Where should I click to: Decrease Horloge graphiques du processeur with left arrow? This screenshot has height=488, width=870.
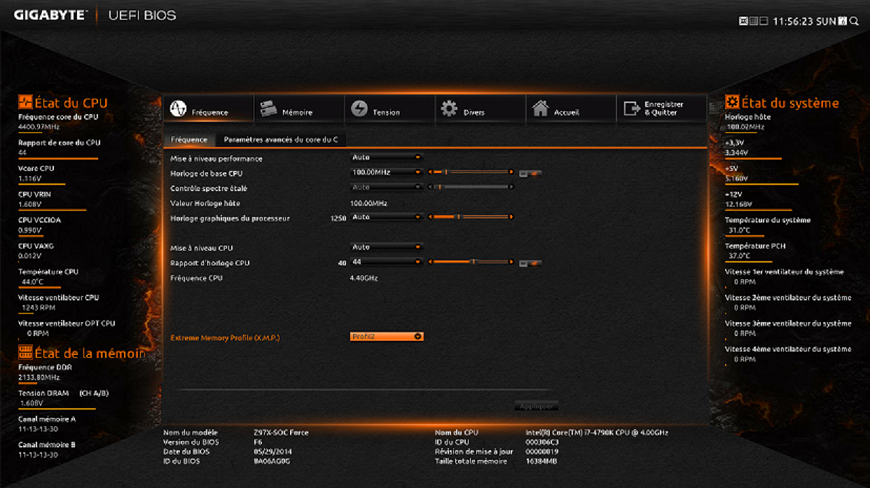pyautogui.click(x=430, y=217)
